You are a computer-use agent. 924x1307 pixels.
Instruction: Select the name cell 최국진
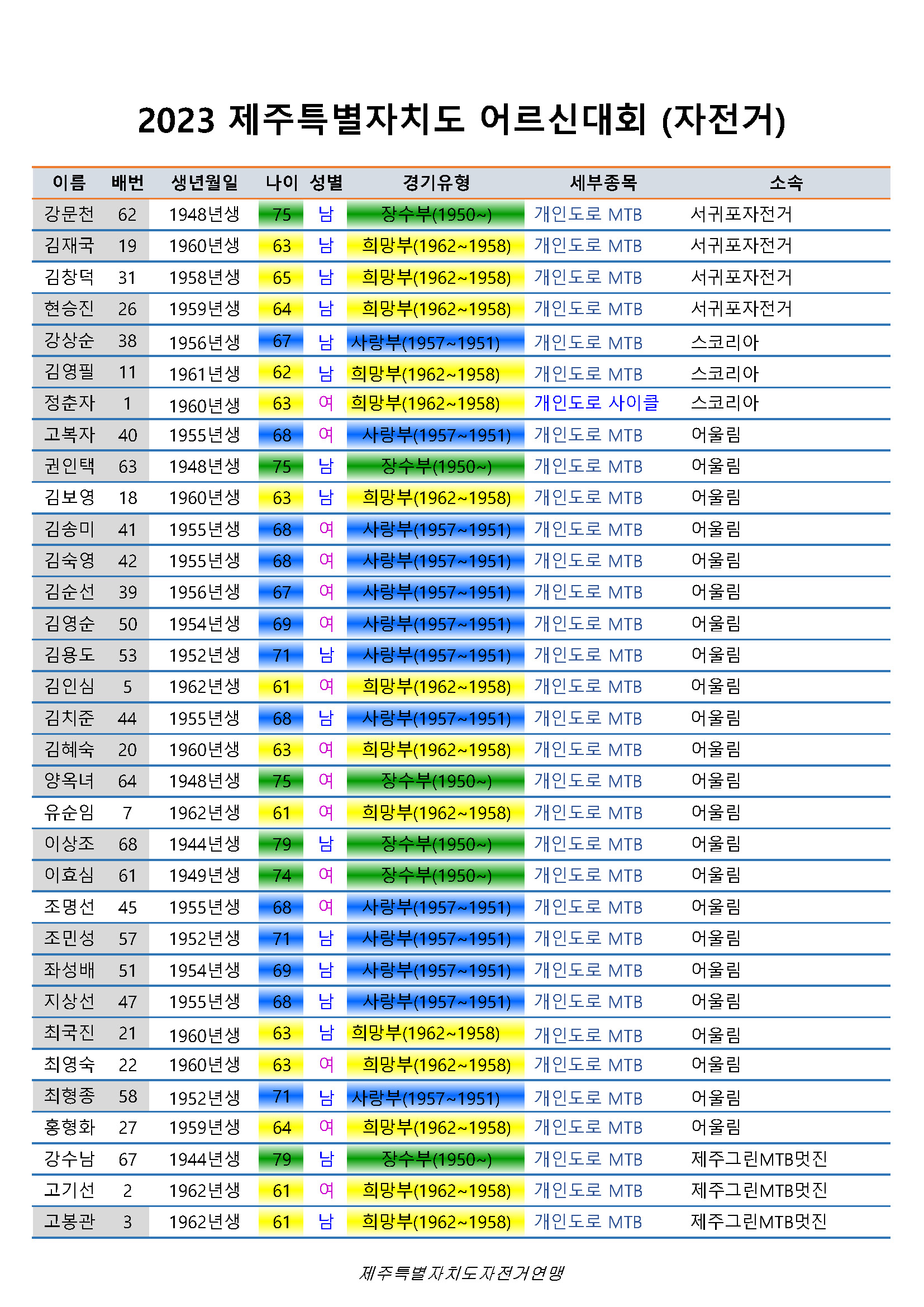pos(69,1033)
